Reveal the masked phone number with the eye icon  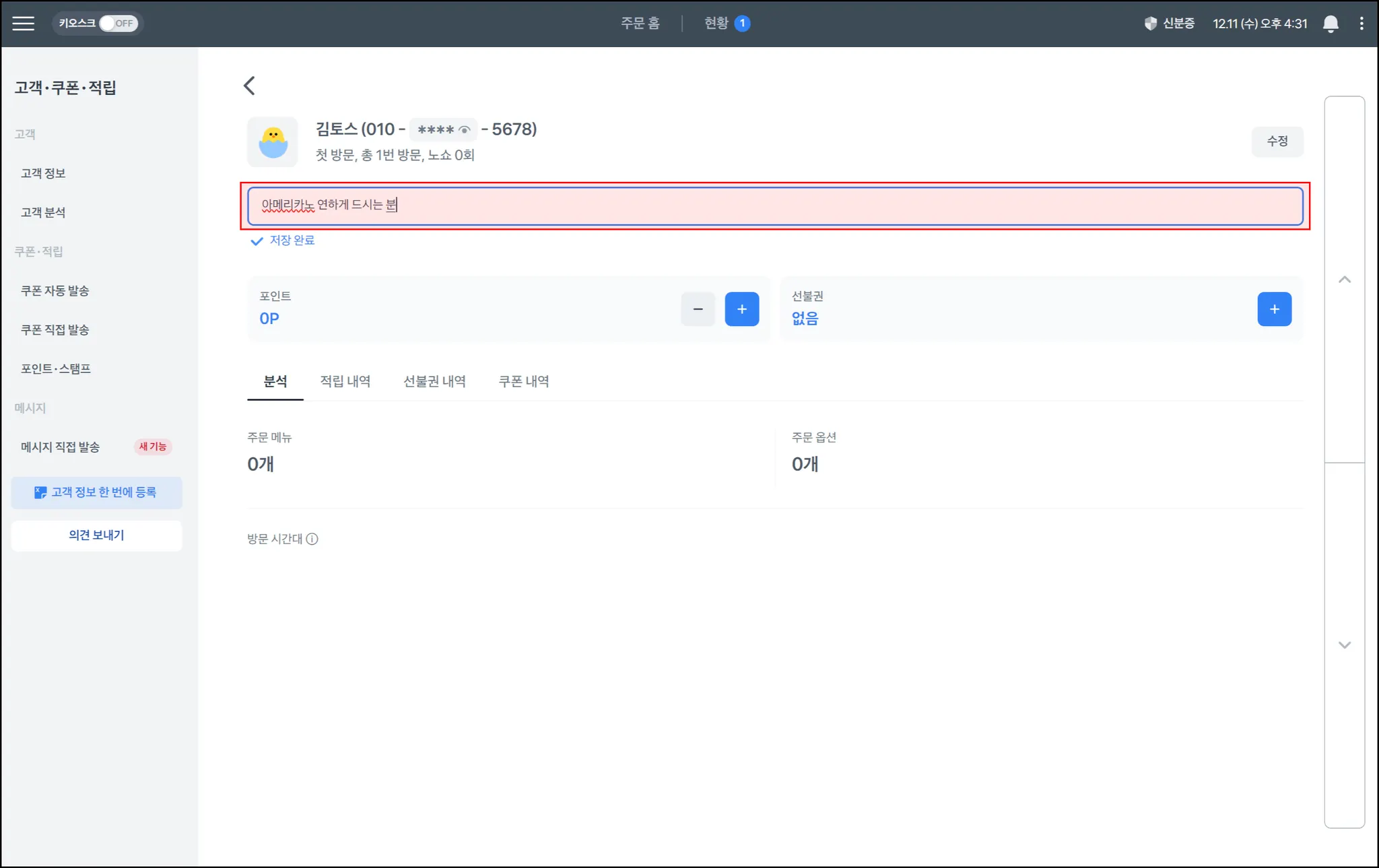465,130
